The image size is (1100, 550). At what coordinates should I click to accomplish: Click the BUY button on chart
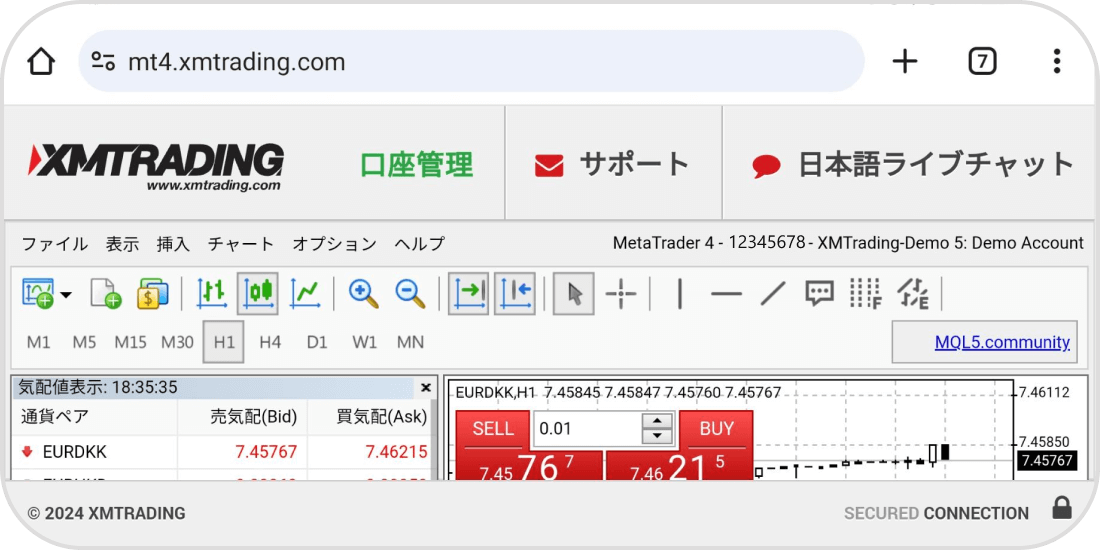pyautogui.click(x=716, y=429)
